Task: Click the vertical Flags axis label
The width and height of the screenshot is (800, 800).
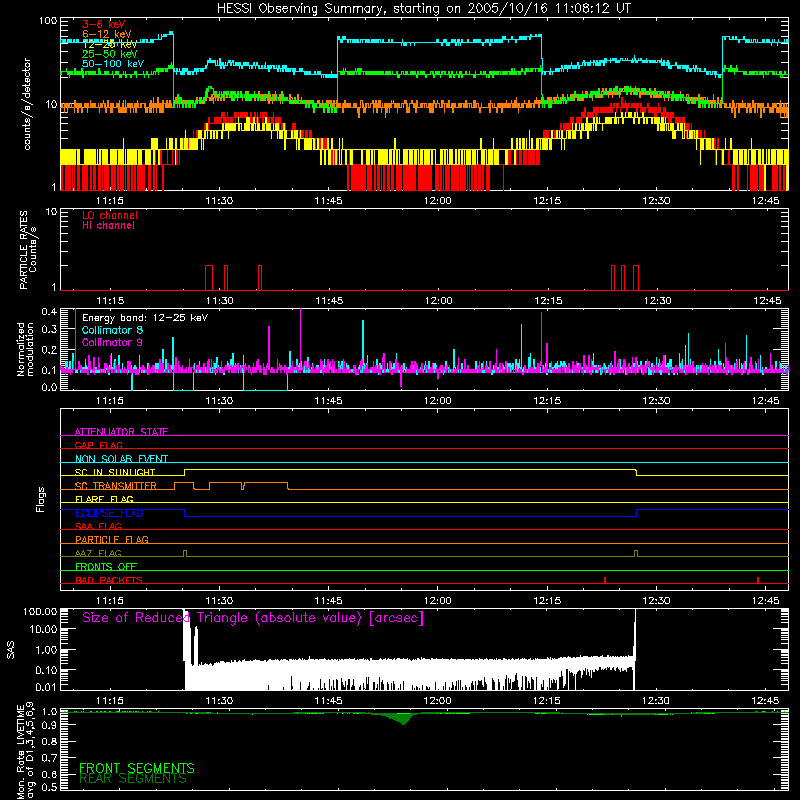Action: coord(40,499)
